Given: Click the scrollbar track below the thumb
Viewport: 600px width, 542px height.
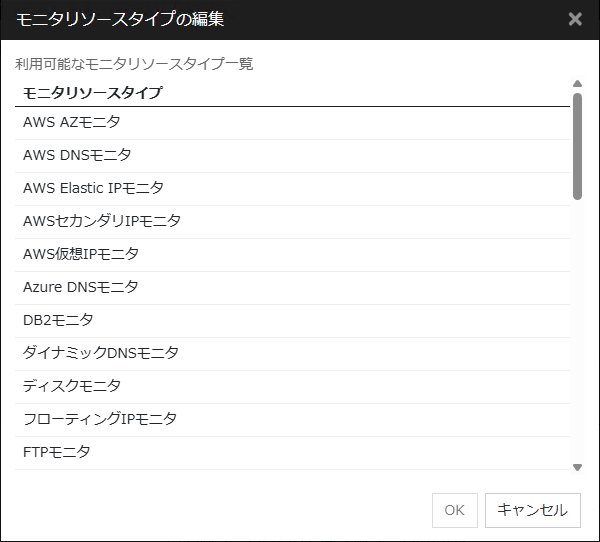Looking at the screenshot, I should [577, 330].
